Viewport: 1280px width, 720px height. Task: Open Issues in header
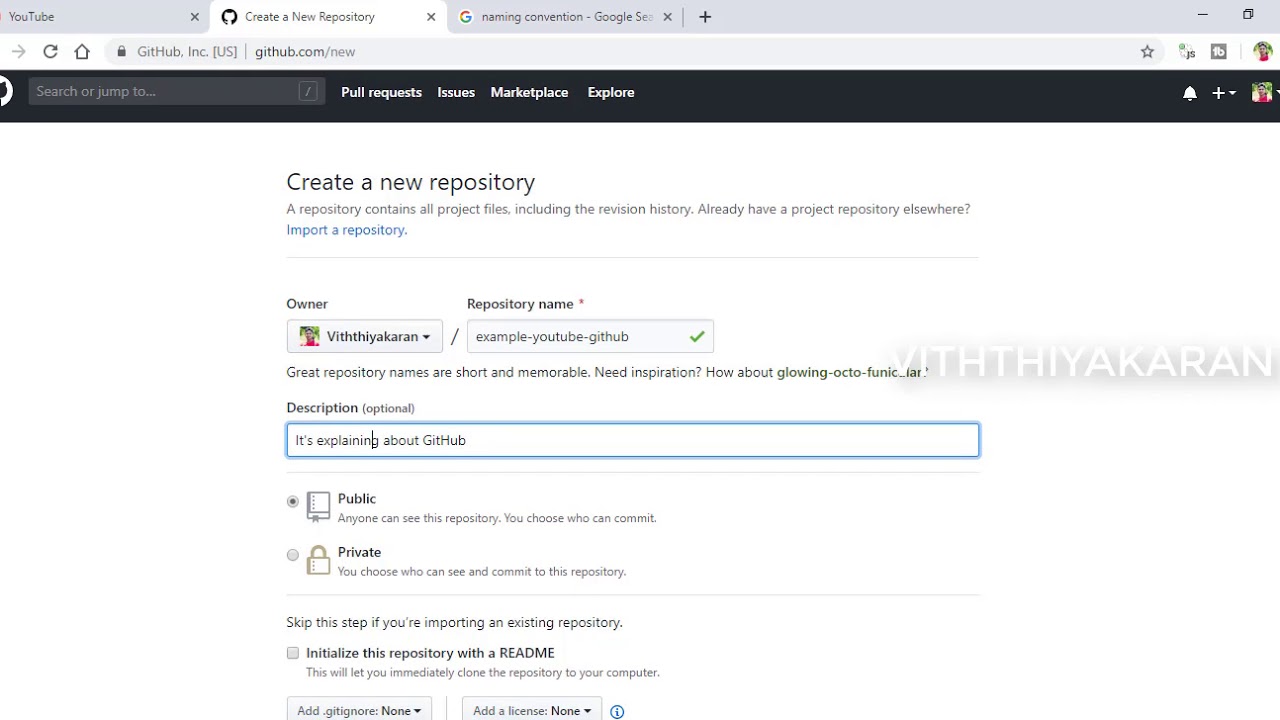(x=456, y=92)
